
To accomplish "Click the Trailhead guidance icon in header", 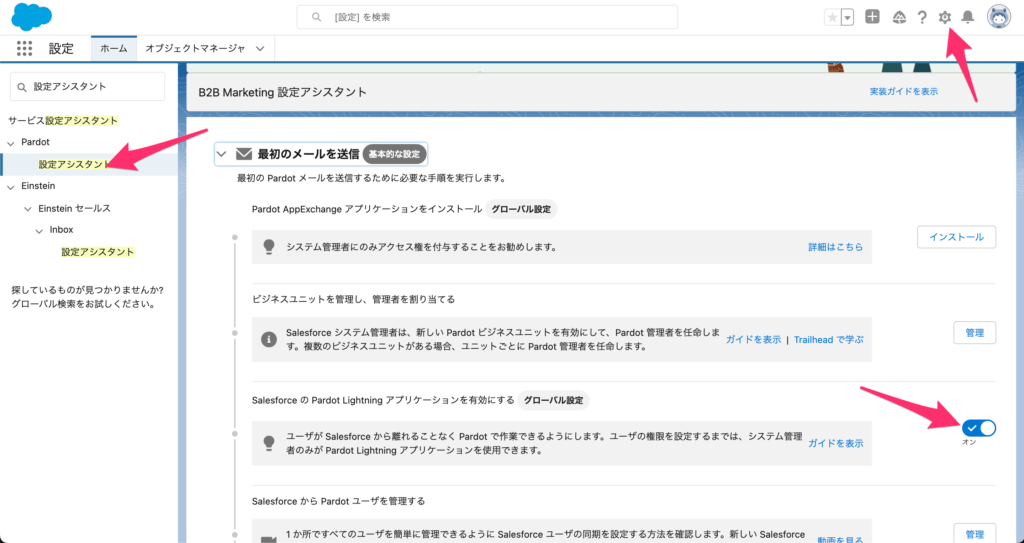I will [x=899, y=18].
